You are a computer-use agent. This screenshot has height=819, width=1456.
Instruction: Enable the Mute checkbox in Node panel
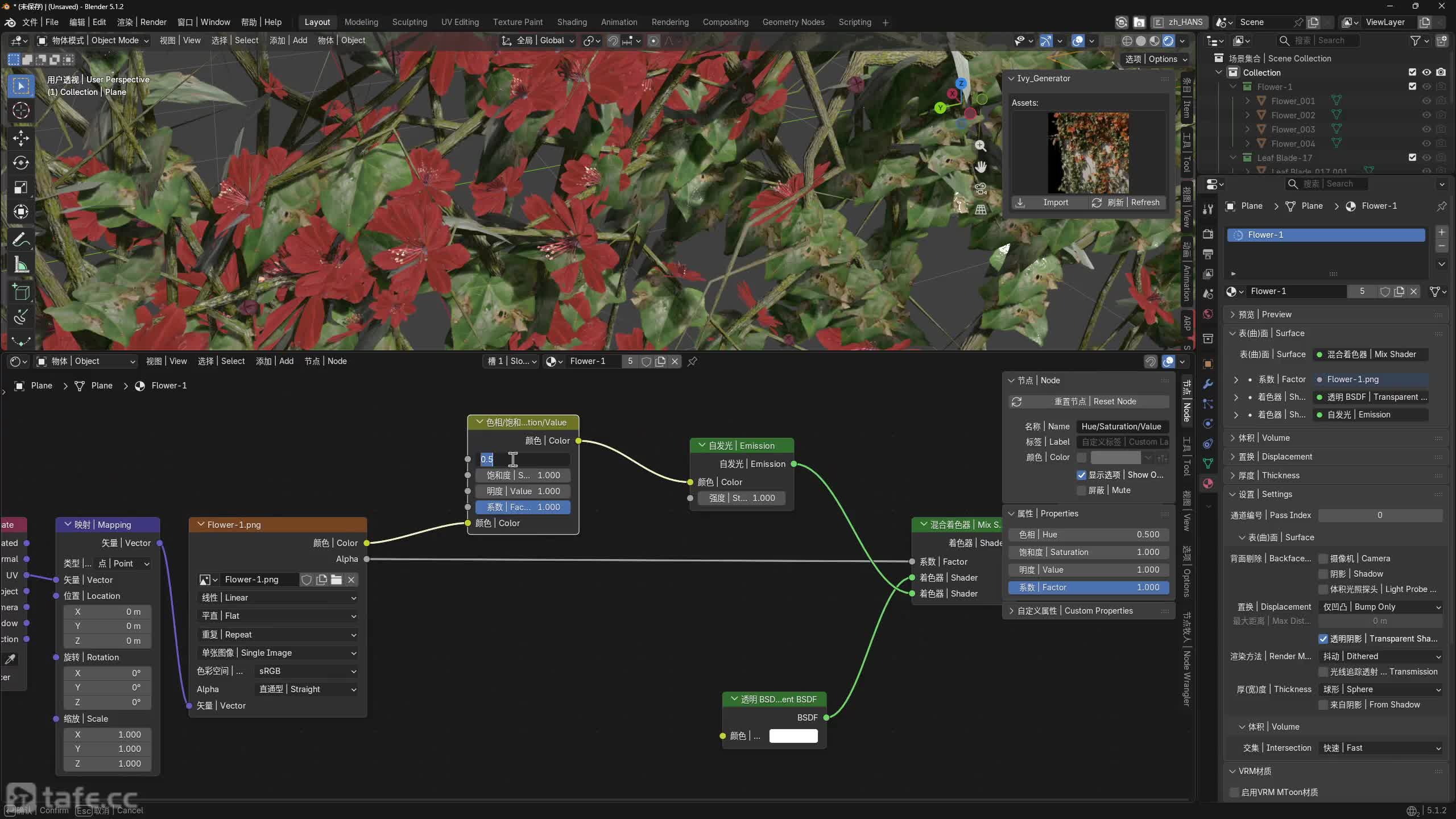coord(1081,490)
